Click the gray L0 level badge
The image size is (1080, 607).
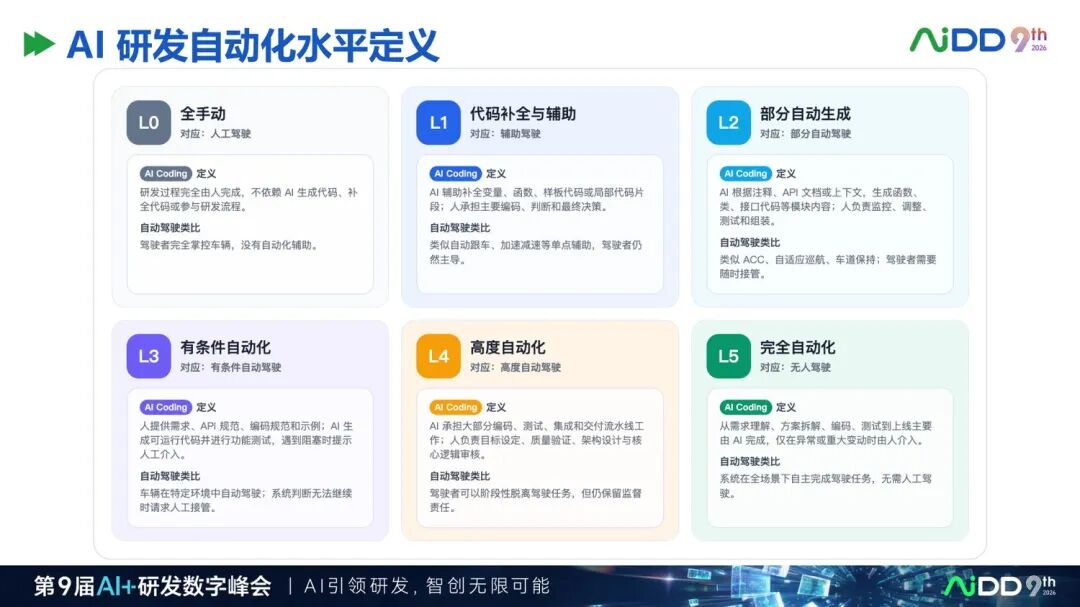click(149, 123)
